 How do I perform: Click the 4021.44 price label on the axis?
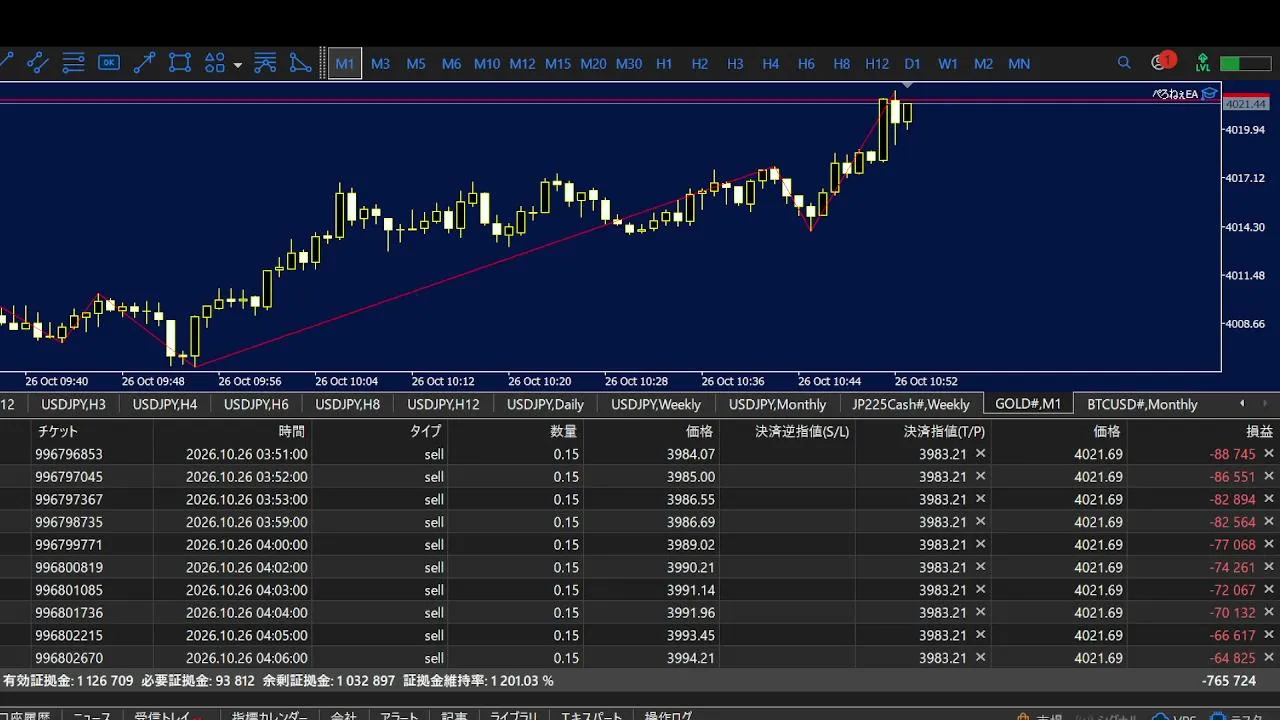(1245, 104)
